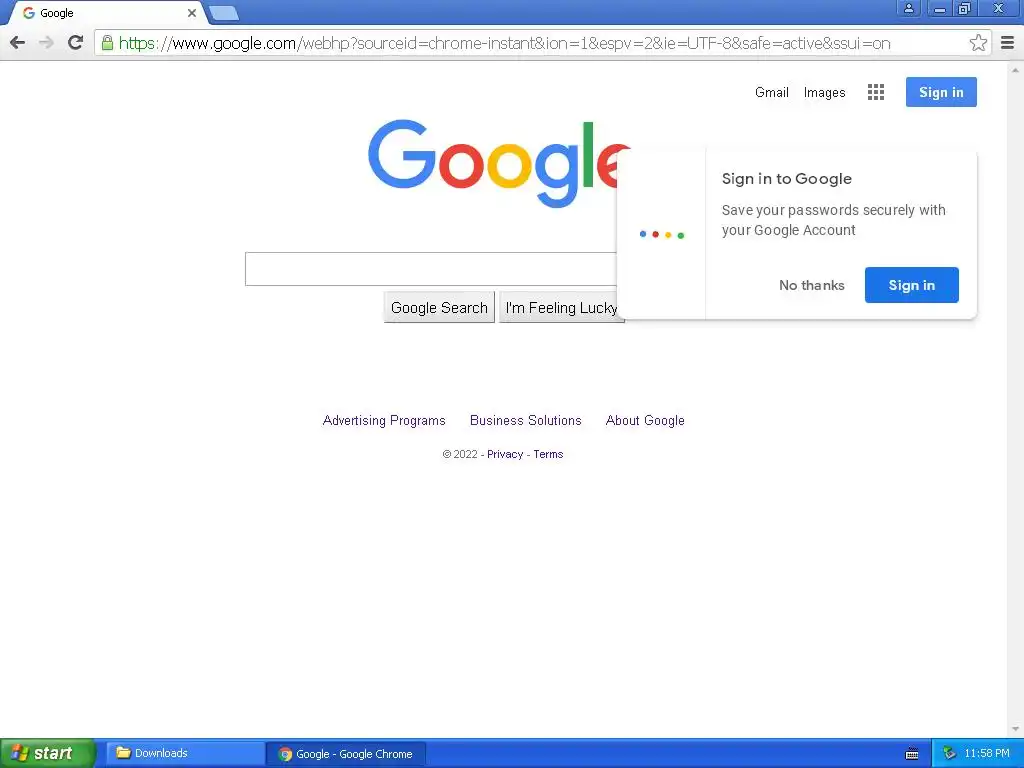Viewport: 1024px width, 768px height.
Task: Select Google Chrome taskbar button
Action: (x=345, y=754)
